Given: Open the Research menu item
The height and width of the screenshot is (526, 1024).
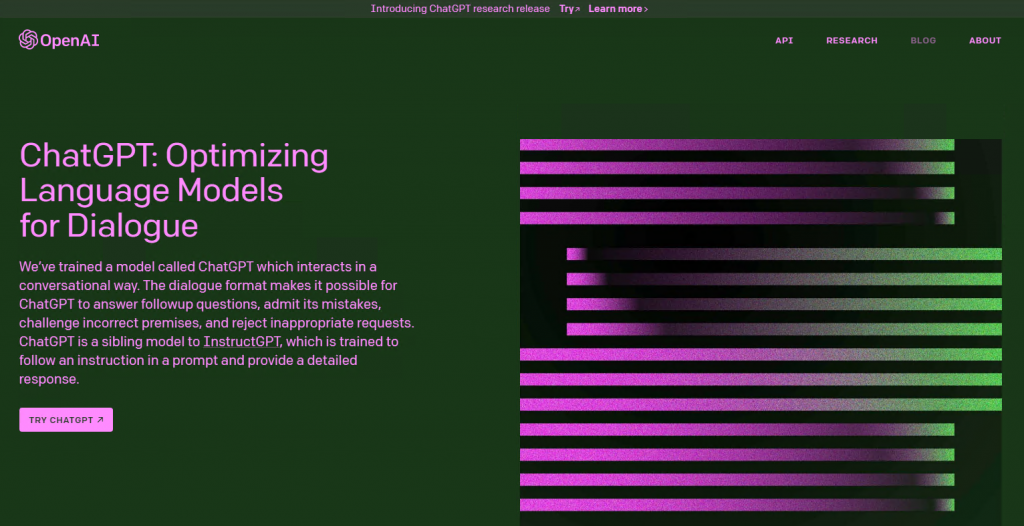Looking at the screenshot, I should tap(852, 41).
